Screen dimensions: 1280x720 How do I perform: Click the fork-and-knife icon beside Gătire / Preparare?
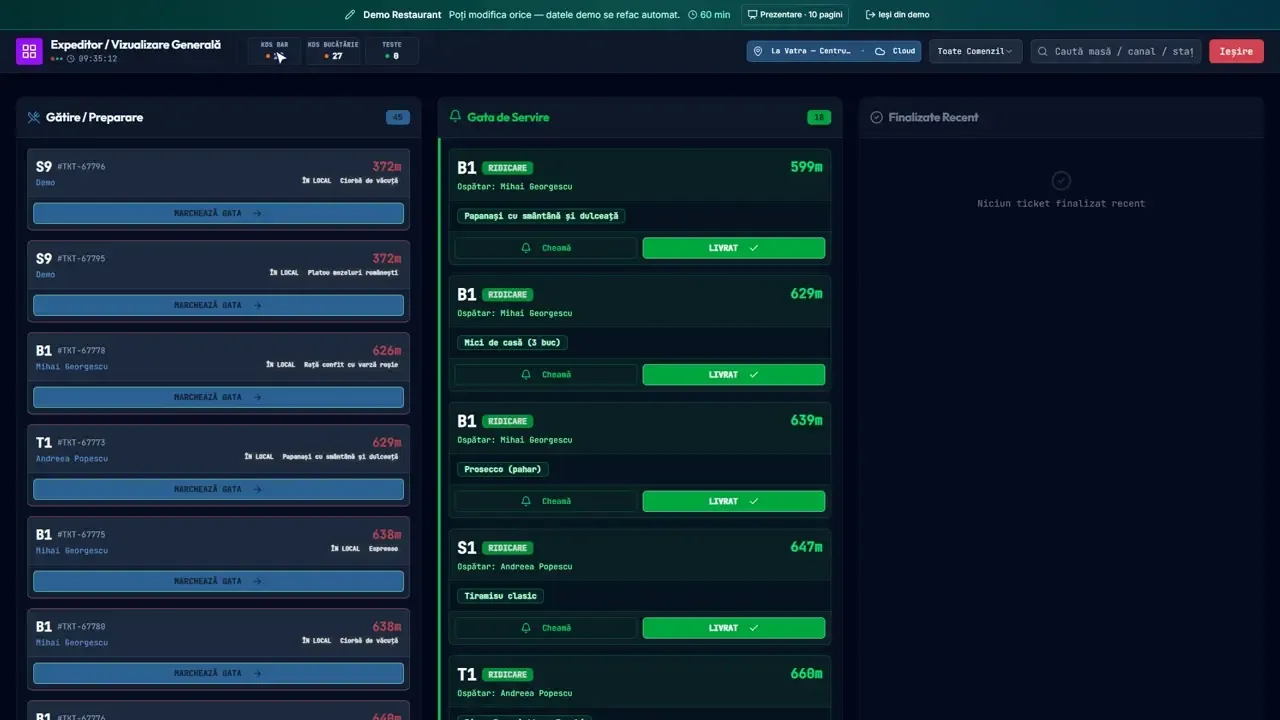34,117
